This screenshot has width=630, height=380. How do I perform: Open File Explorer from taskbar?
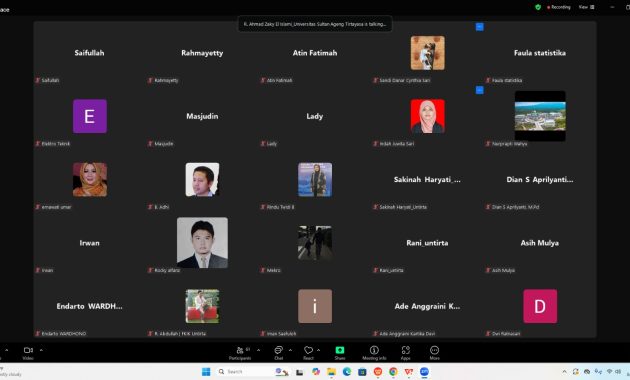331,372
